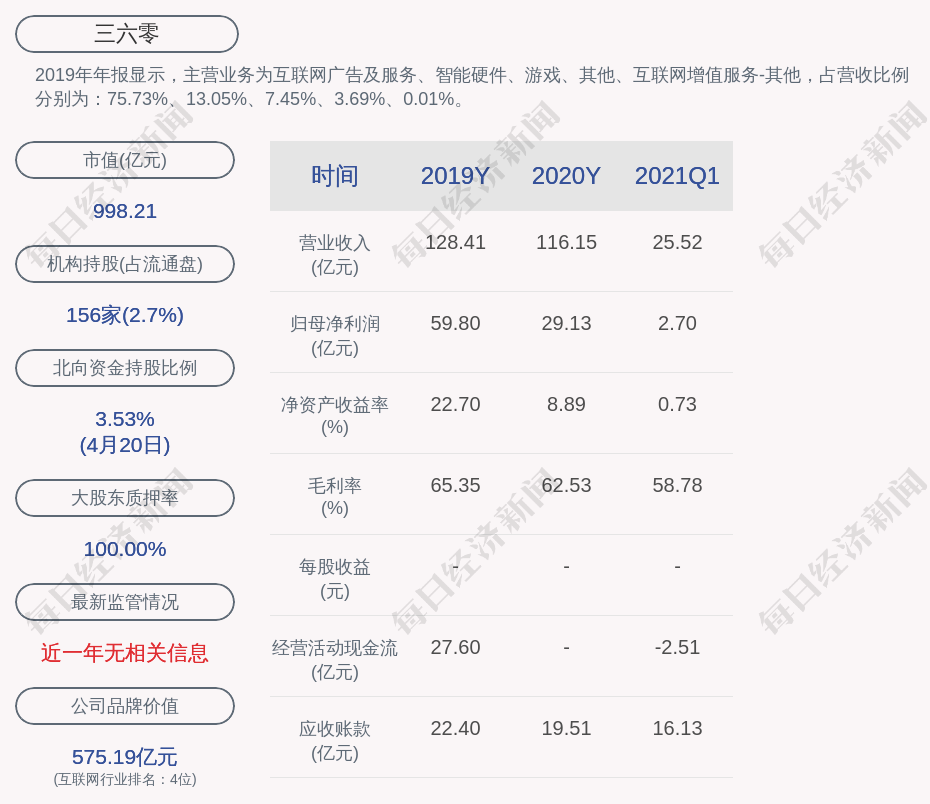
Task: Click the 公司品牌价值 pill
Action: (125, 706)
